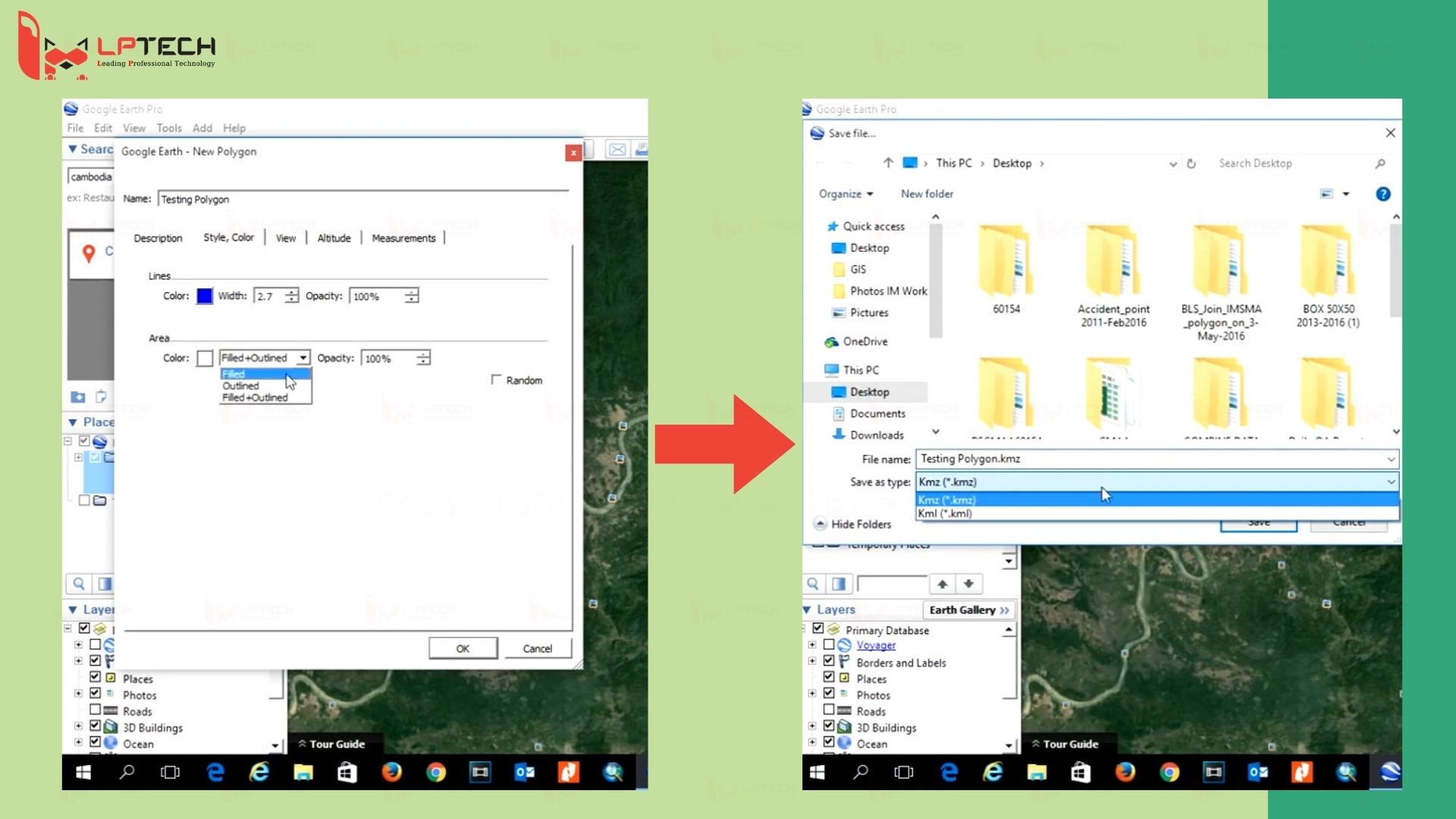Open the Add menu in left window
Screen dimensions: 1456x819
[202, 128]
